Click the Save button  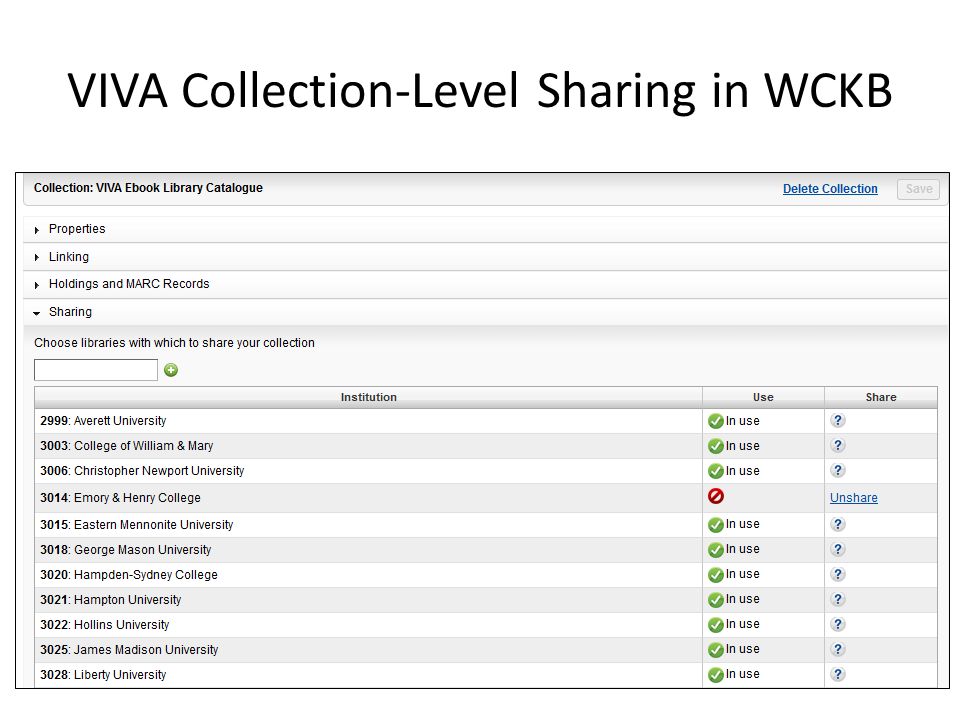click(x=918, y=189)
